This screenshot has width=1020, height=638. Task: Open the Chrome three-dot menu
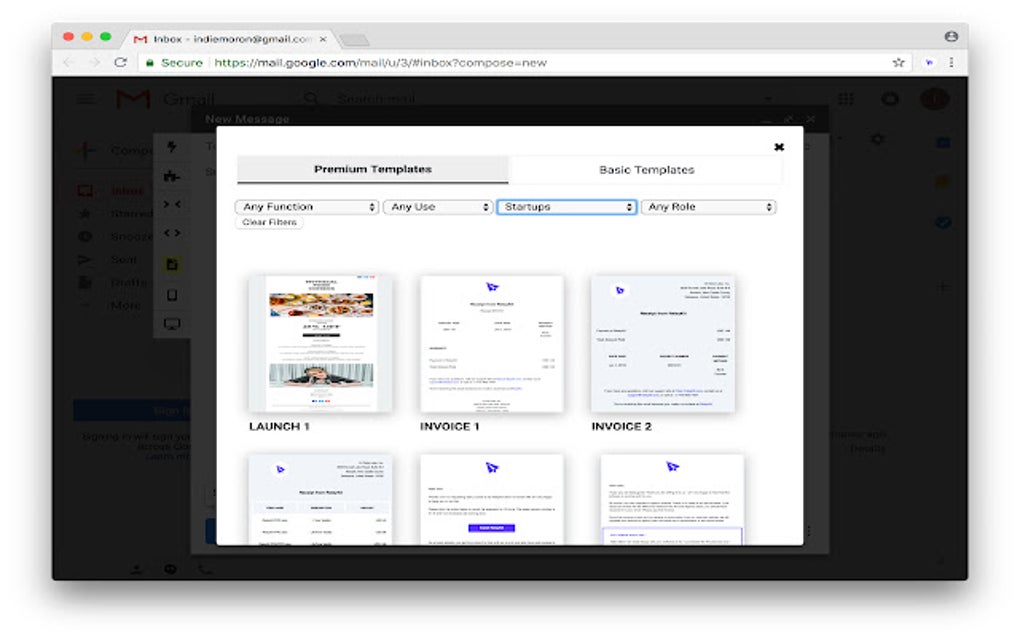pos(951,62)
